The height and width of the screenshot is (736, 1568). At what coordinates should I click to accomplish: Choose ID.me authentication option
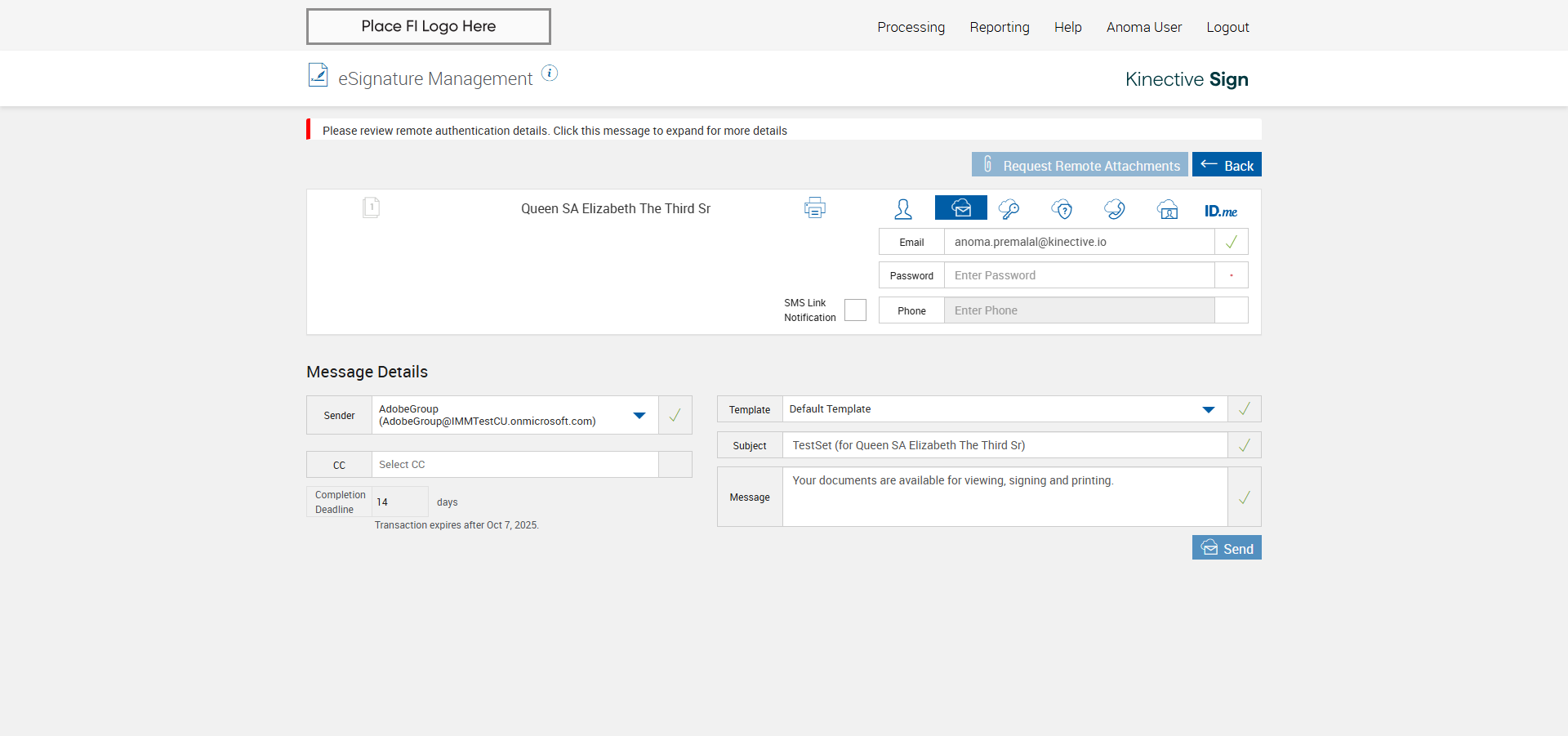pyautogui.click(x=1220, y=211)
